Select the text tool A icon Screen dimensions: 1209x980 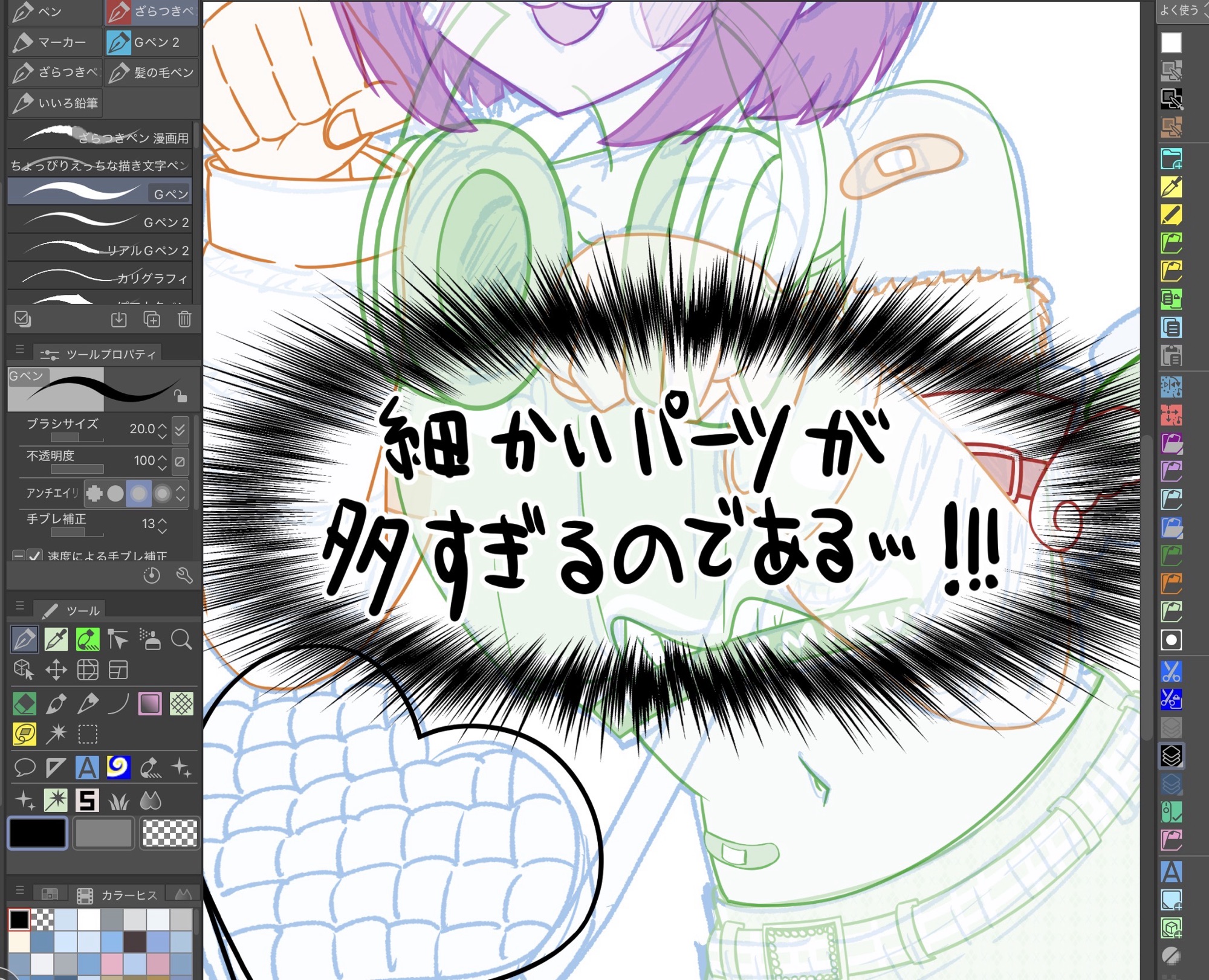[x=87, y=768]
